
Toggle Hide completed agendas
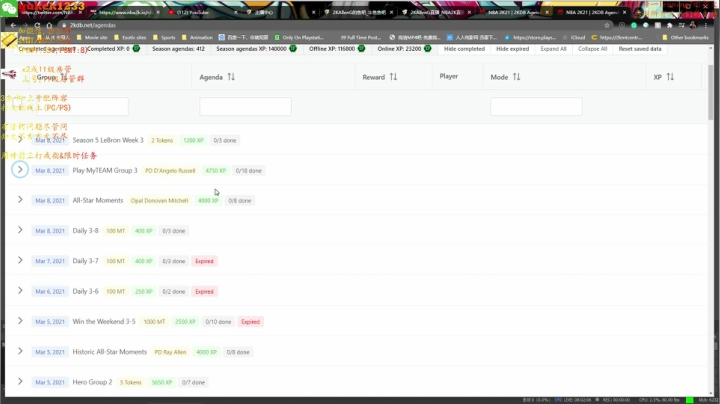(464, 49)
